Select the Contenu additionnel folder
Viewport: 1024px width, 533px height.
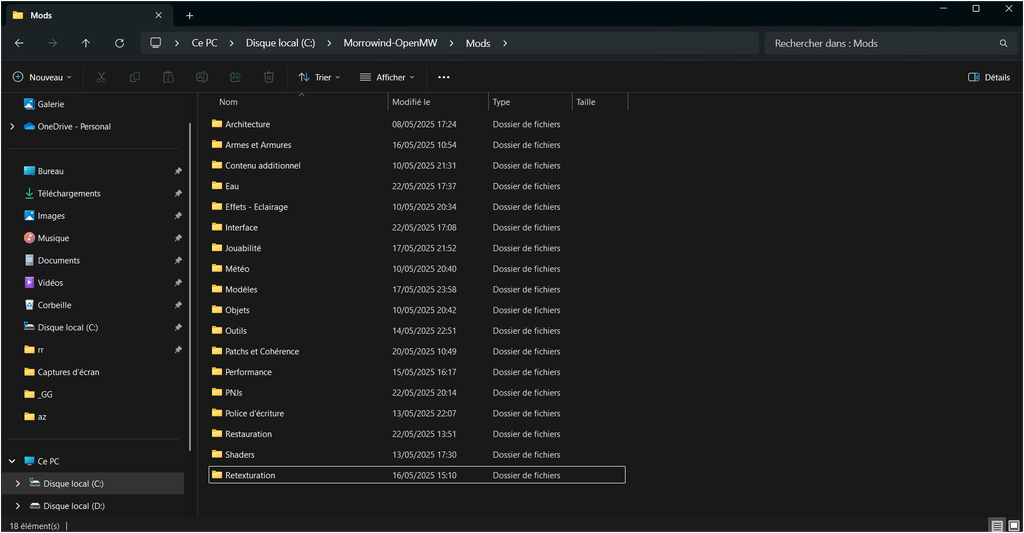[x=417, y=165]
